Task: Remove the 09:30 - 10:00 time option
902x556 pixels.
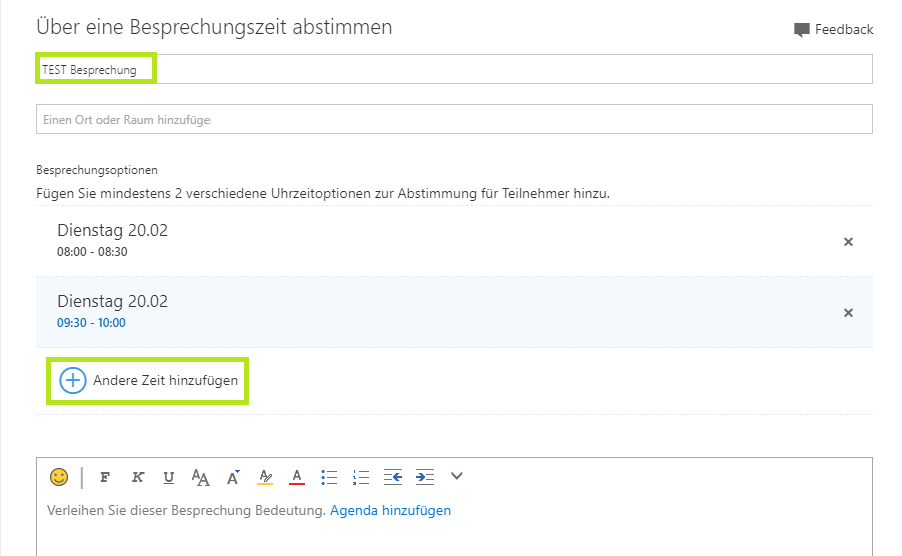Action: pos(848,312)
